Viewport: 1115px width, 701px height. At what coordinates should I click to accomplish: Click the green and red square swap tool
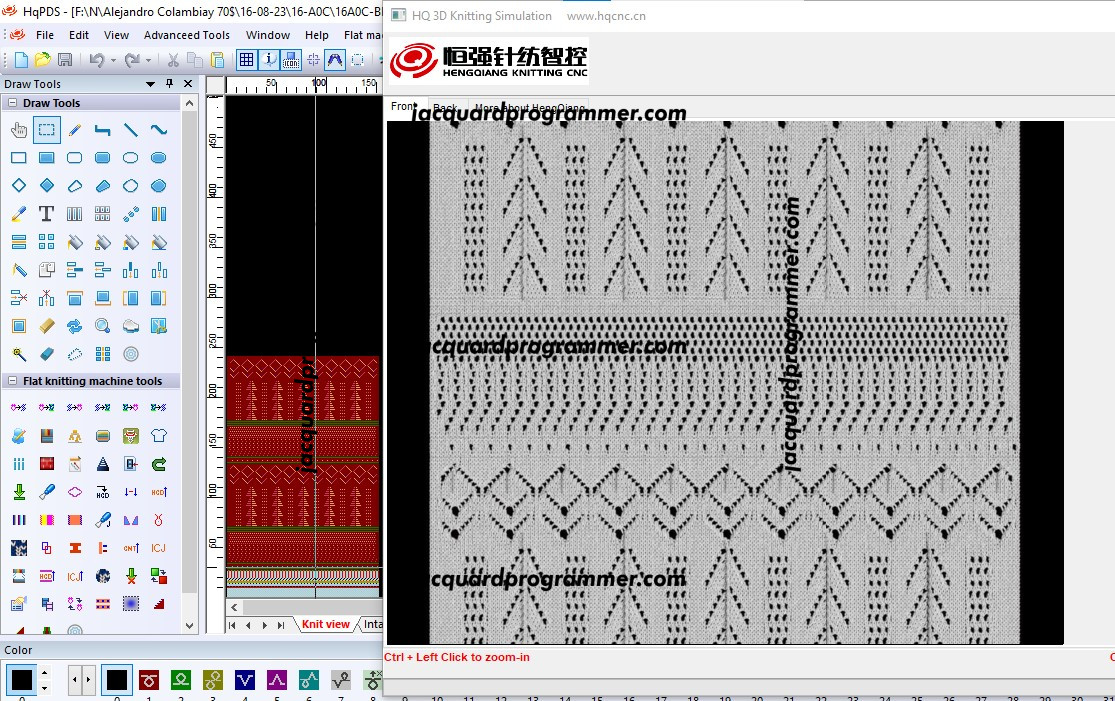159,576
